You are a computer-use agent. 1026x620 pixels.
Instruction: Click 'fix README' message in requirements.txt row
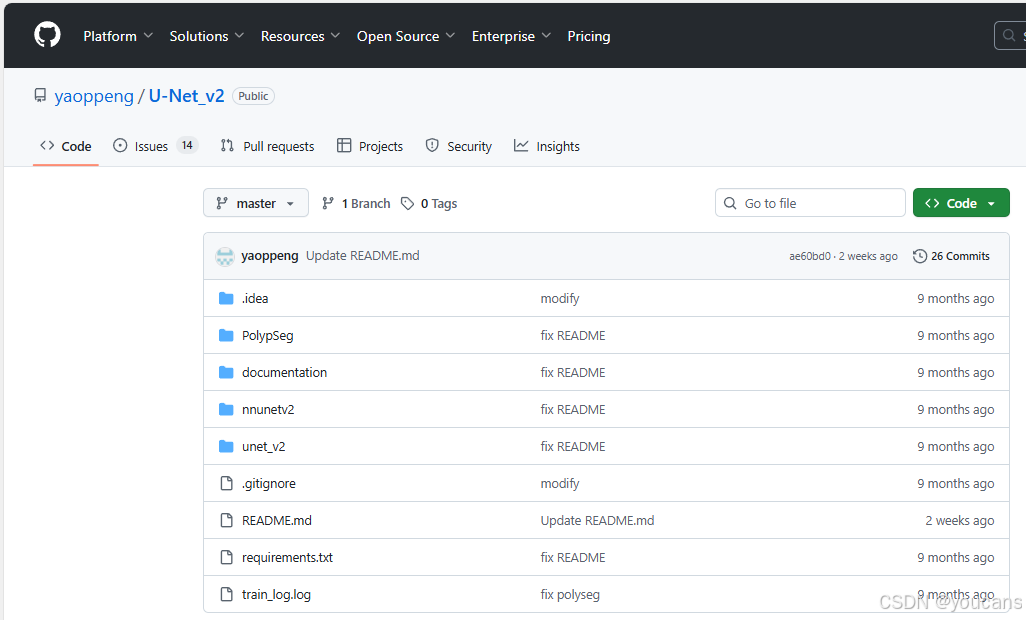(x=573, y=557)
